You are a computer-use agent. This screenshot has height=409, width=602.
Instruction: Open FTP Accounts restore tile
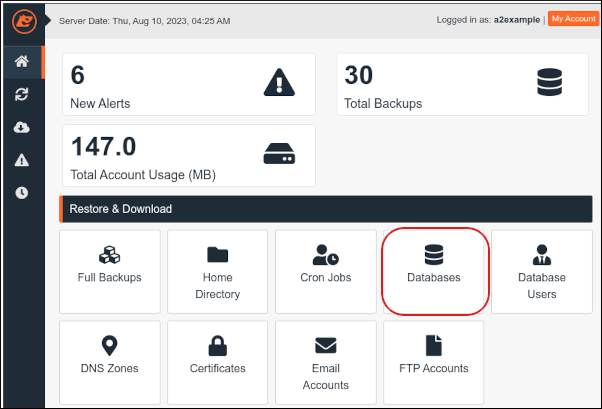(x=434, y=362)
